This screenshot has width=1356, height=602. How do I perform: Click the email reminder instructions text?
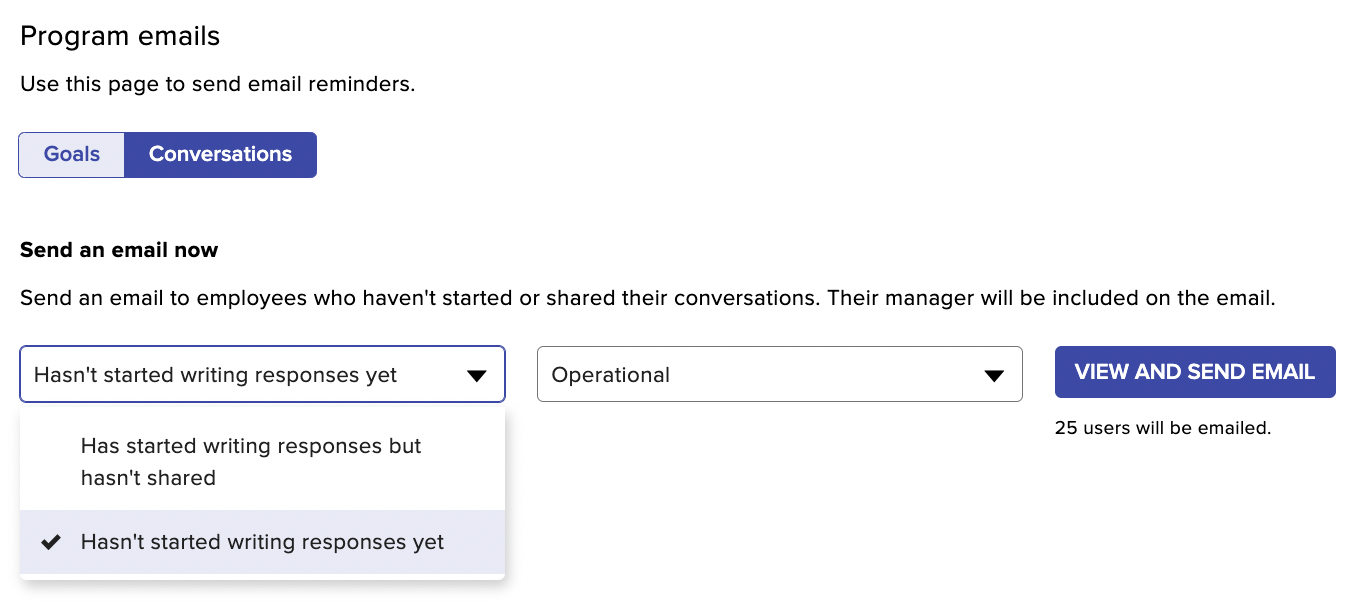pos(215,84)
